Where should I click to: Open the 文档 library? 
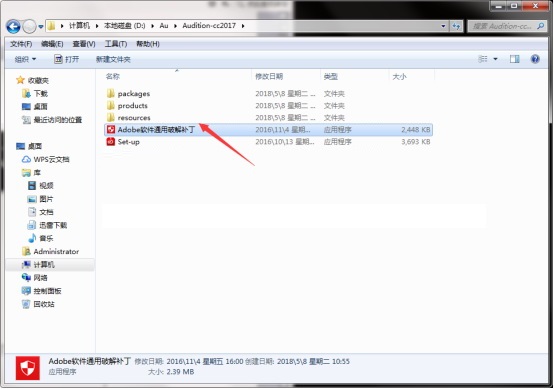coord(46,212)
